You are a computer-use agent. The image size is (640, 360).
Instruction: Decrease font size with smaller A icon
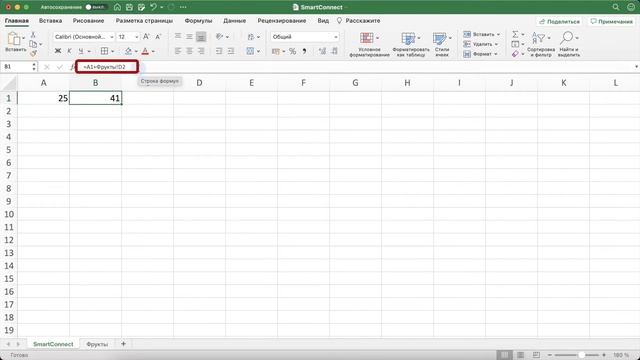[x=158, y=37]
